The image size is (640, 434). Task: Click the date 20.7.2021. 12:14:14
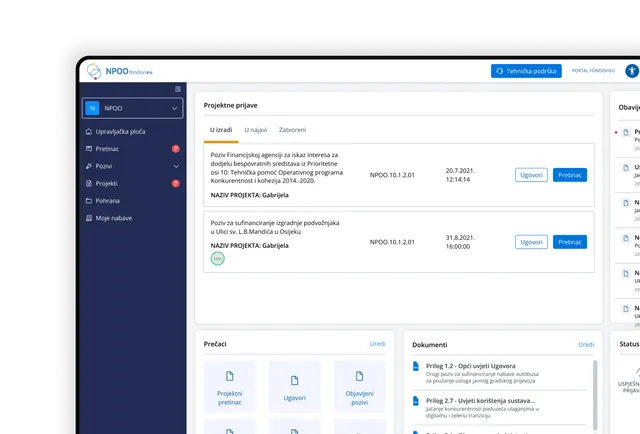(460, 175)
